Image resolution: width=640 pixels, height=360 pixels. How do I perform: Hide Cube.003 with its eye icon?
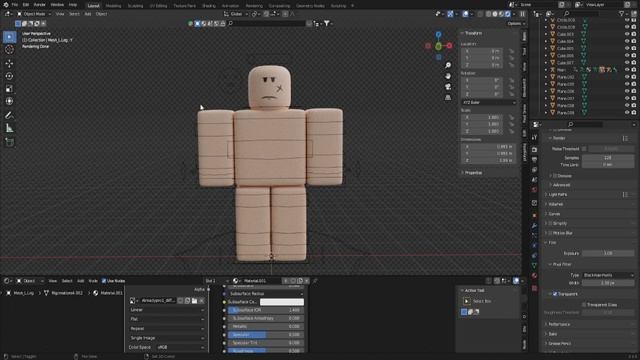(x=627, y=34)
